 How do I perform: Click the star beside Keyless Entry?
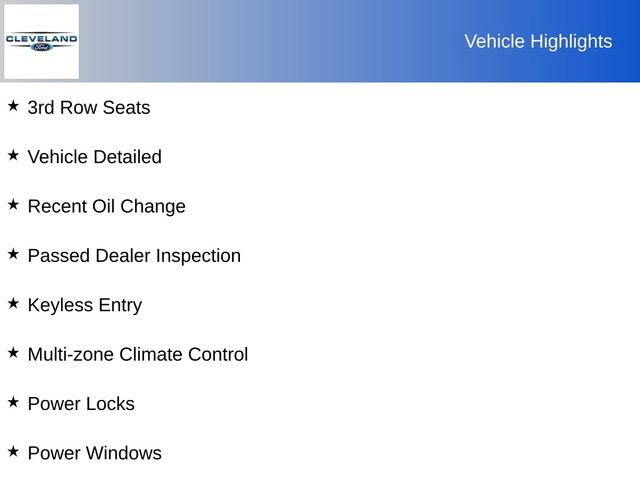click(13, 303)
